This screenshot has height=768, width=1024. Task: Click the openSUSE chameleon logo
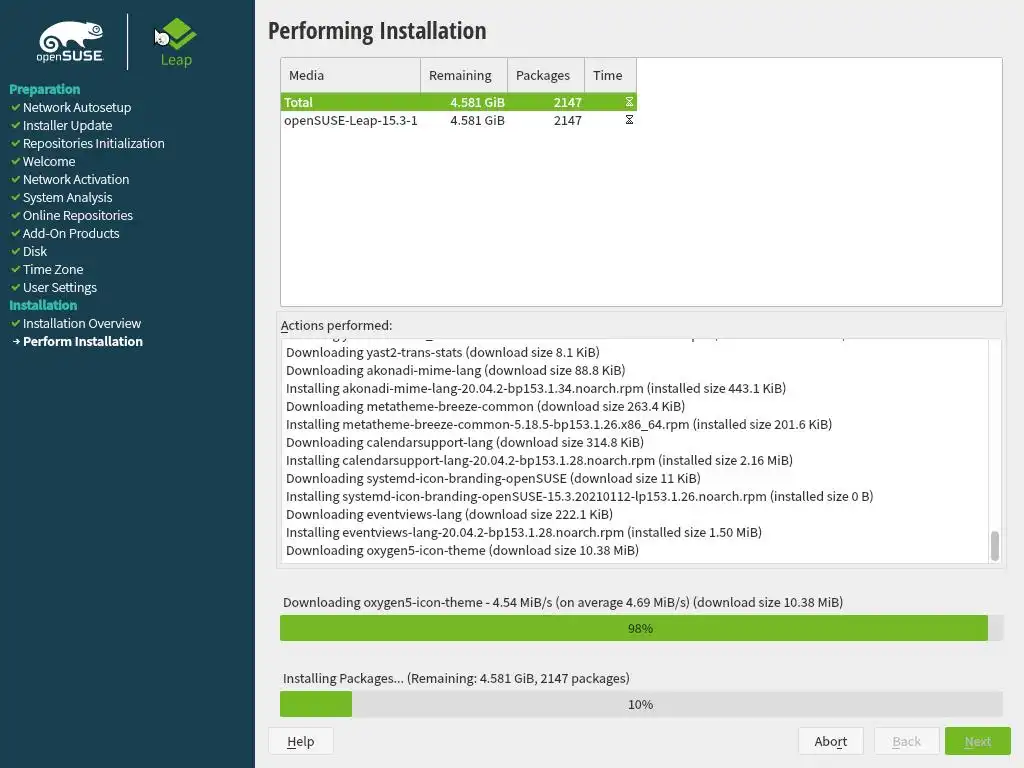click(71, 42)
